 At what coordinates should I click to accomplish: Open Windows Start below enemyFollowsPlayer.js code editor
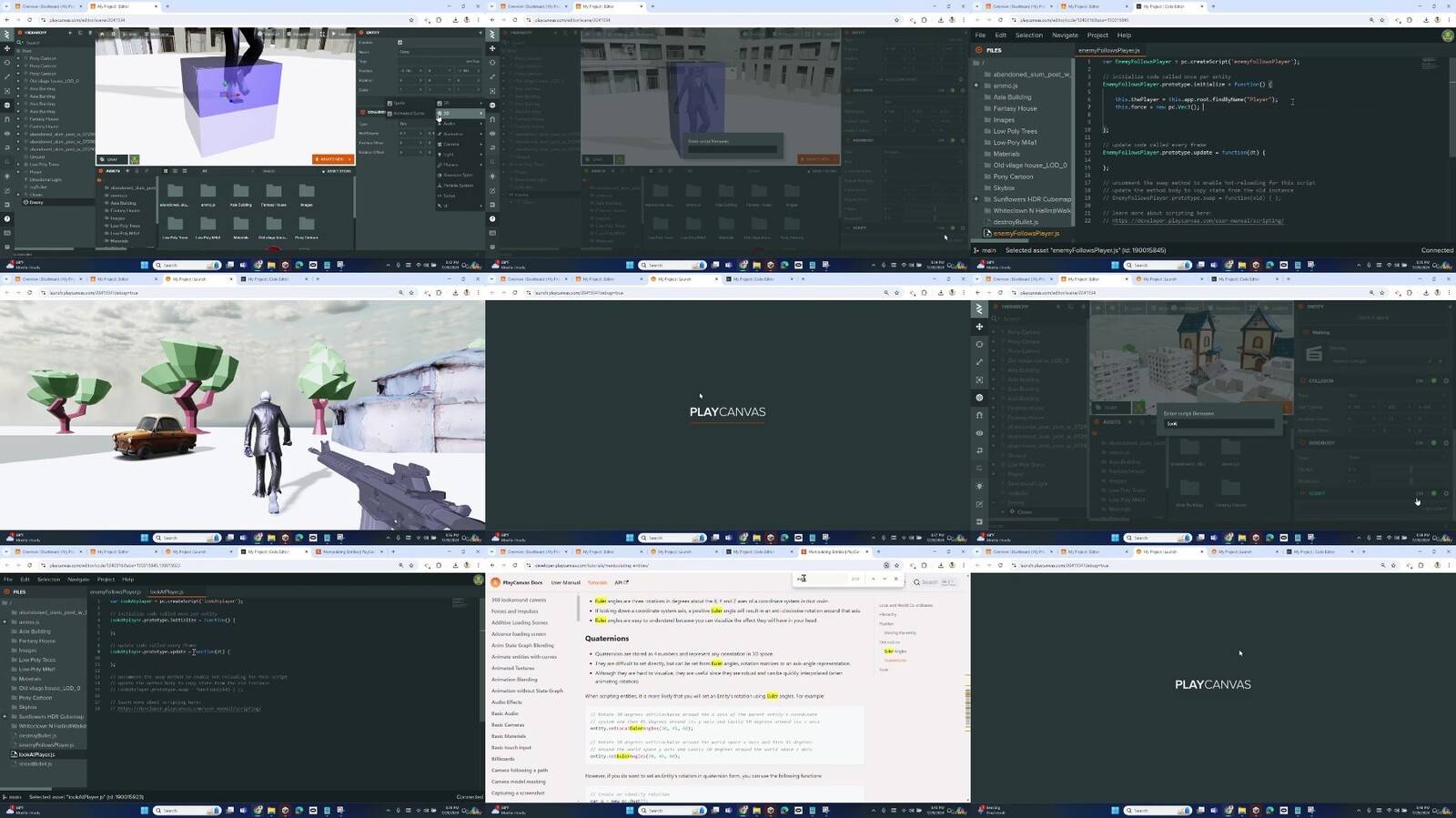(x=1115, y=265)
